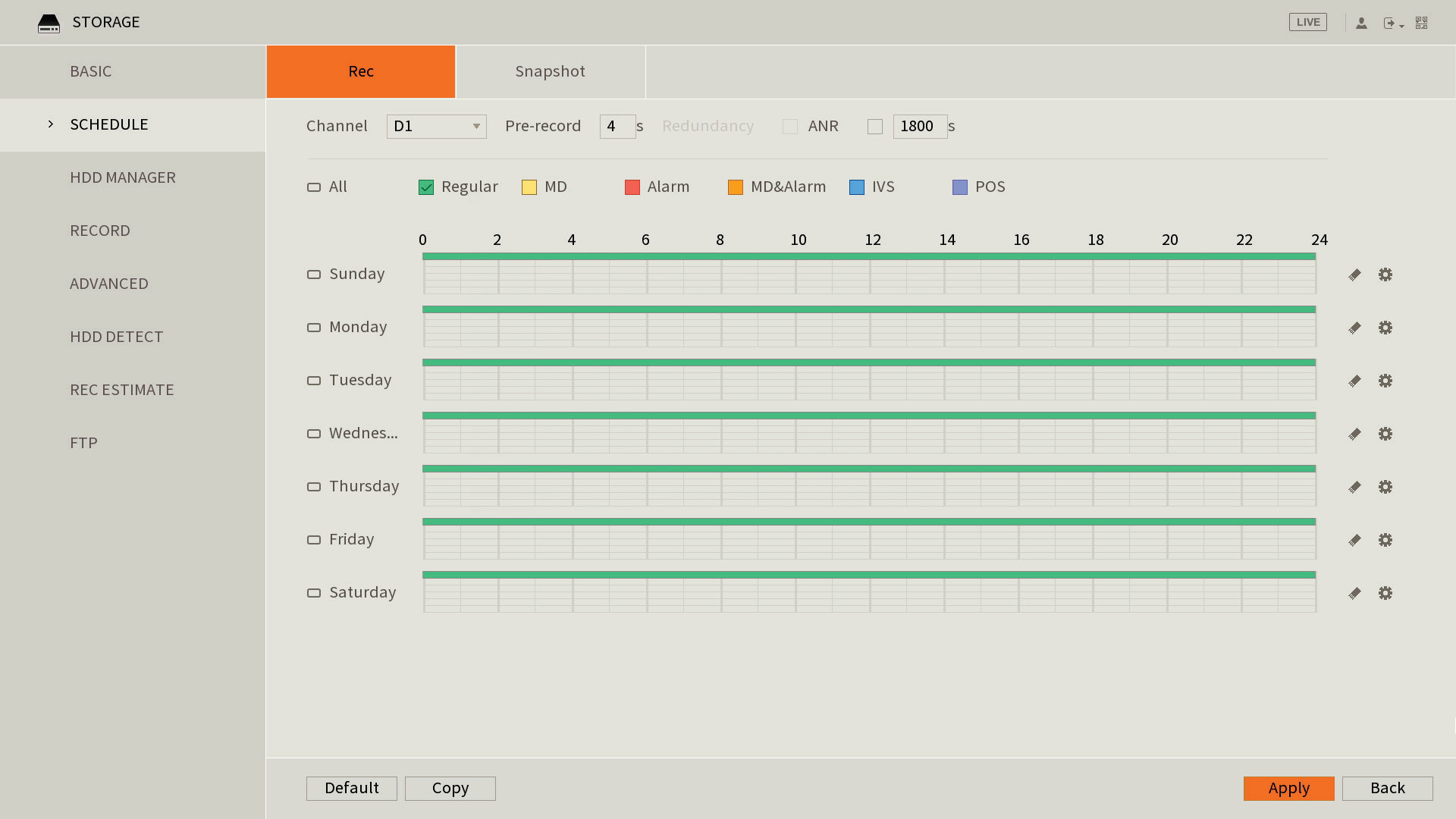This screenshot has height=819, width=1456.
Task: Open the Channel D1 dropdown
Action: tap(436, 127)
